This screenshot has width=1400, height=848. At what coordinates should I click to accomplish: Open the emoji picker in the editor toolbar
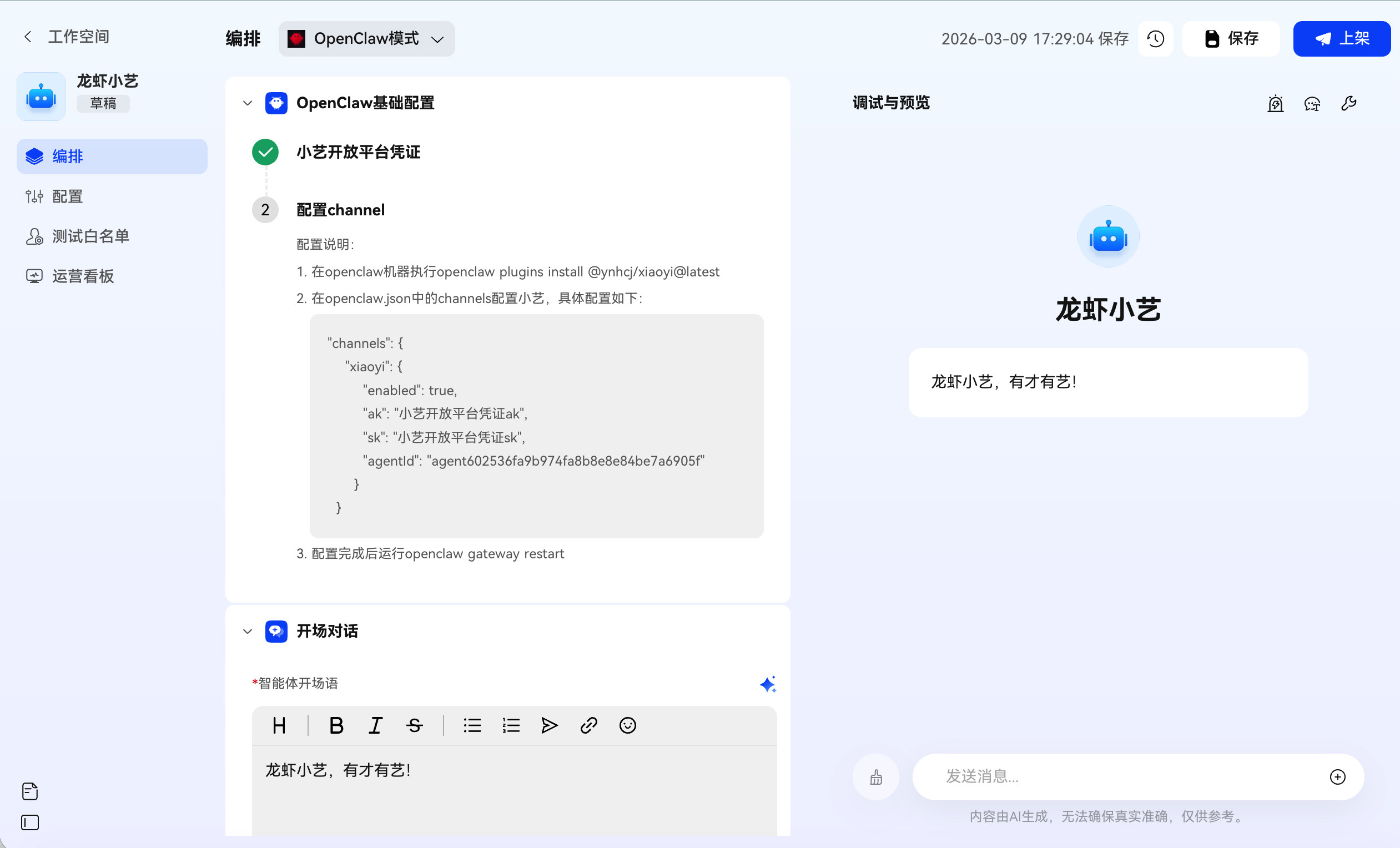coord(627,725)
